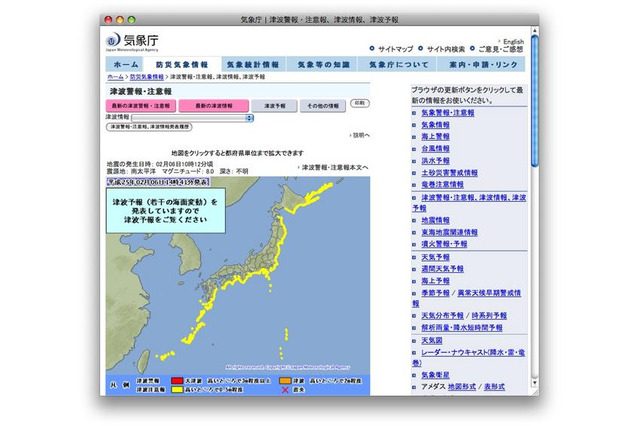Viewport: 640px width, 426px height.
Task: Open the 時系列予報 sidebar link
Action: click(x=489, y=315)
